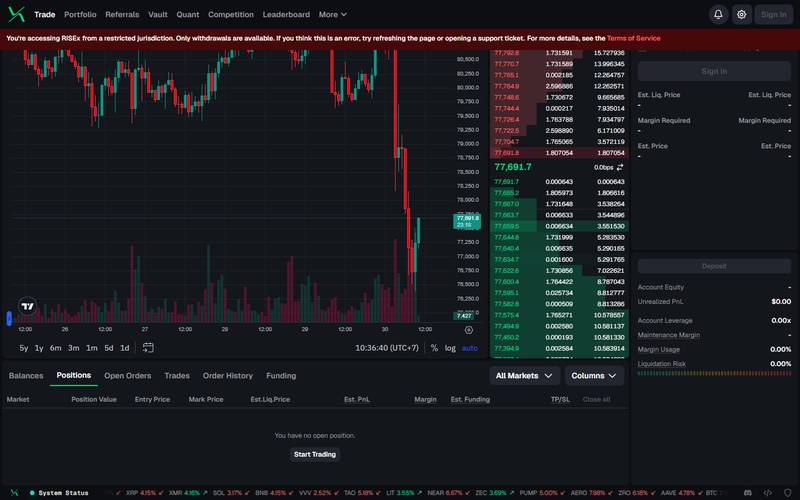Open the code icon in the footer
The width and height of the screenshot is (800, 500).
click(767, 492)
